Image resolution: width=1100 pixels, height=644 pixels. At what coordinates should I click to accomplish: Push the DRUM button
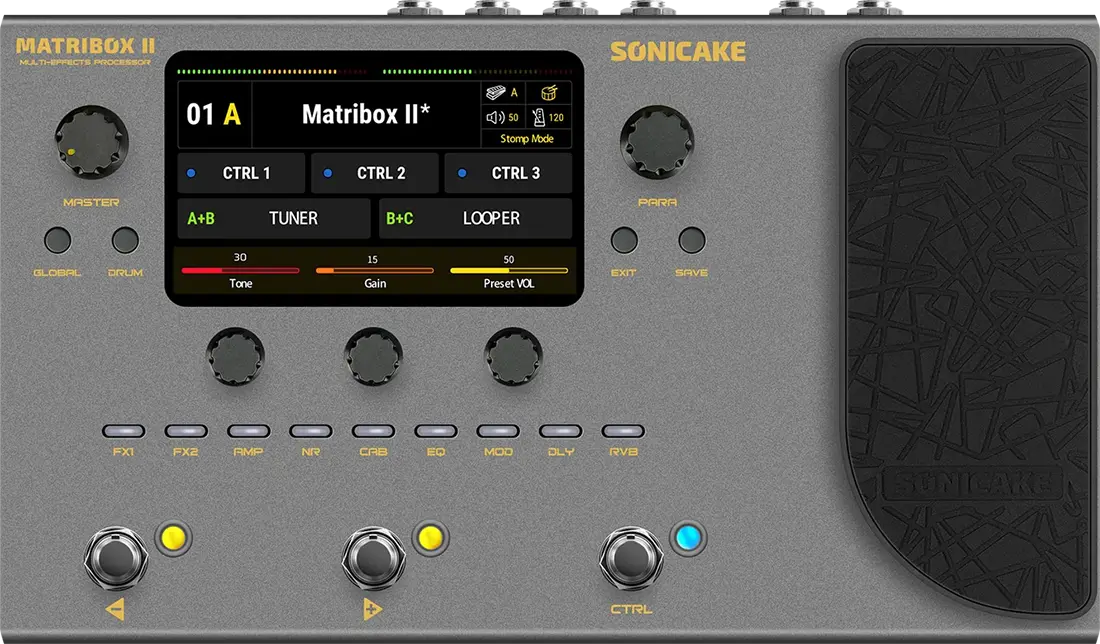(x=125, y=240)
